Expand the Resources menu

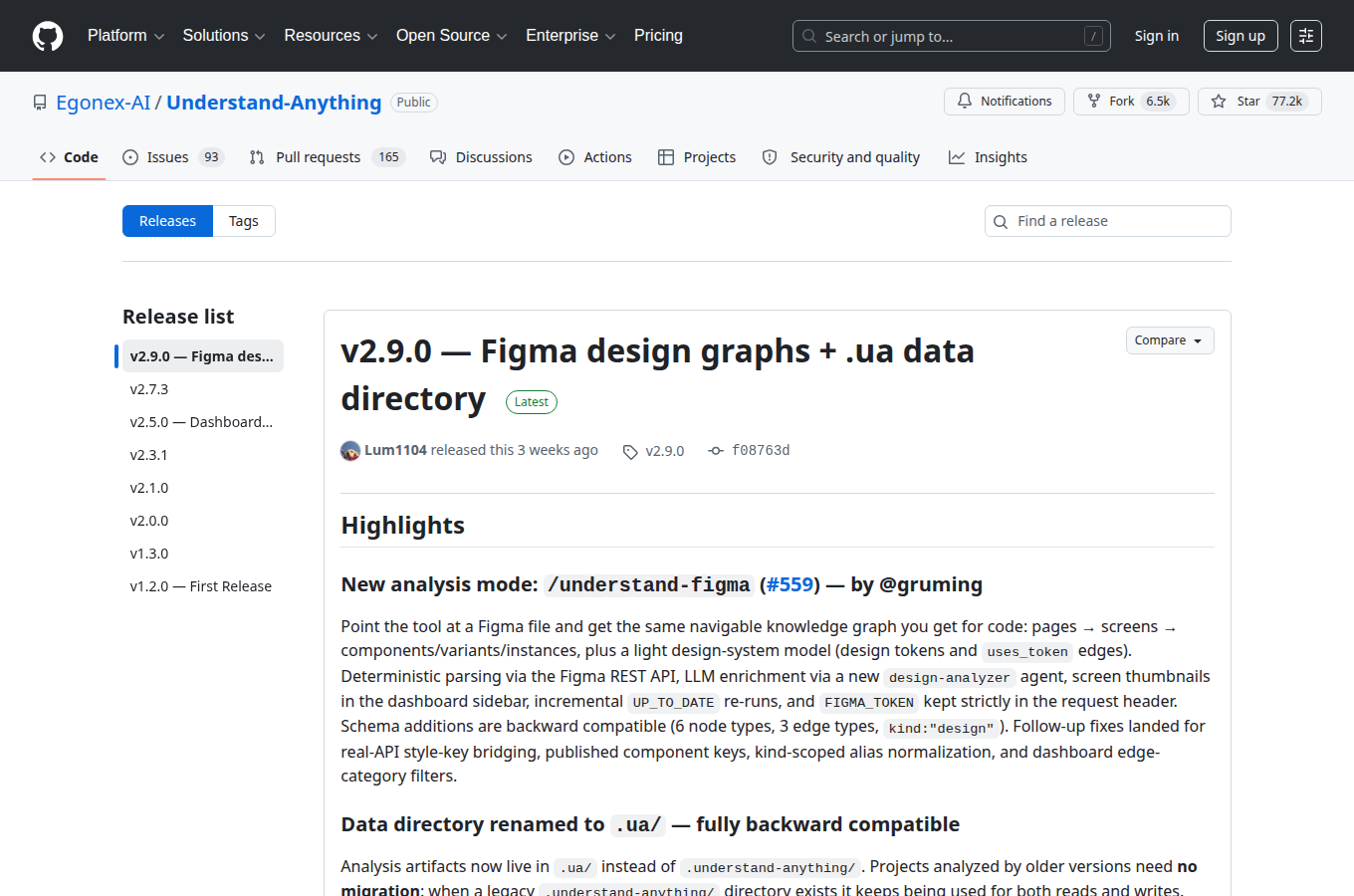click(332, 36)
